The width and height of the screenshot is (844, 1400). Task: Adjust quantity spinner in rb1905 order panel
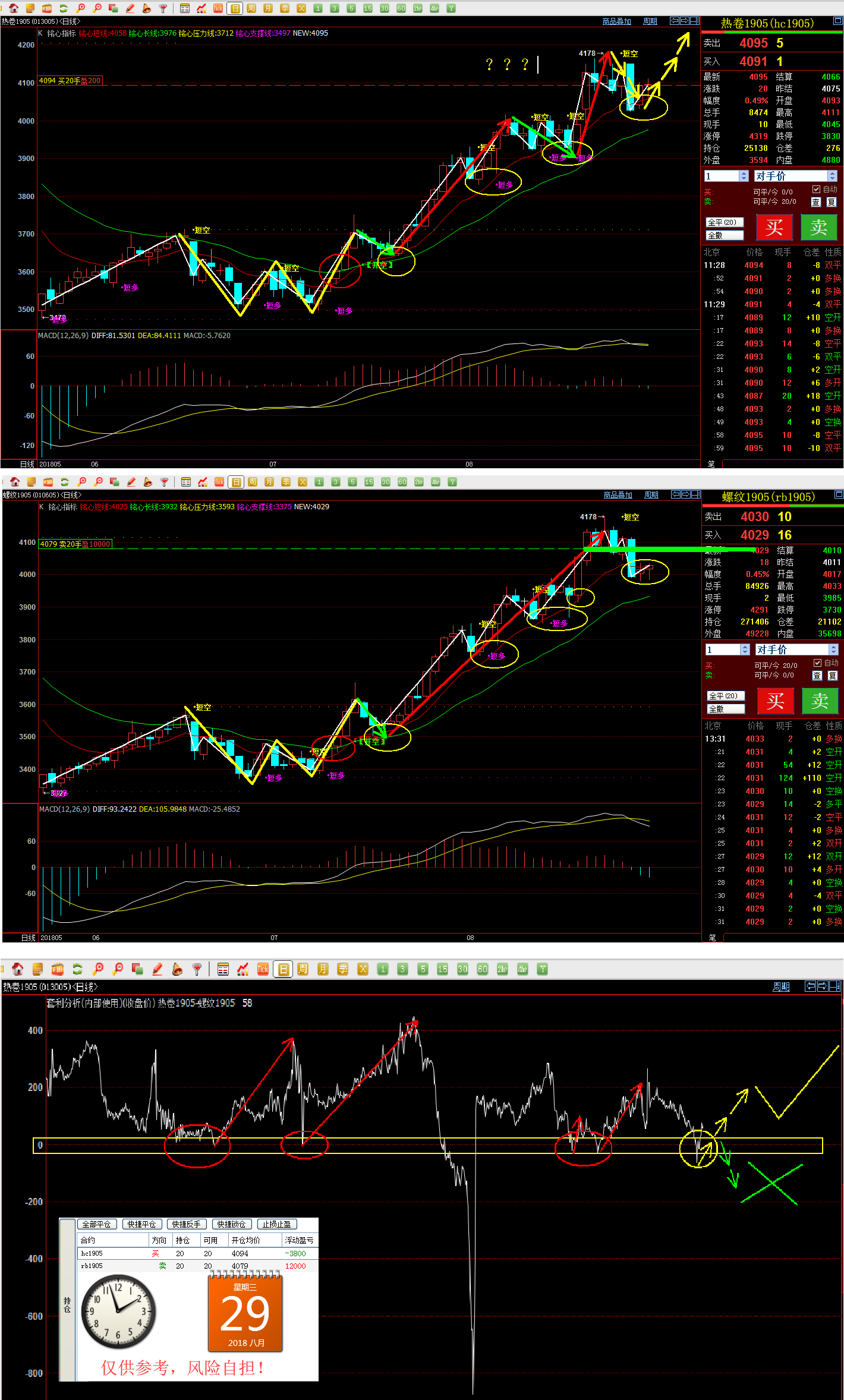point(745,649)
